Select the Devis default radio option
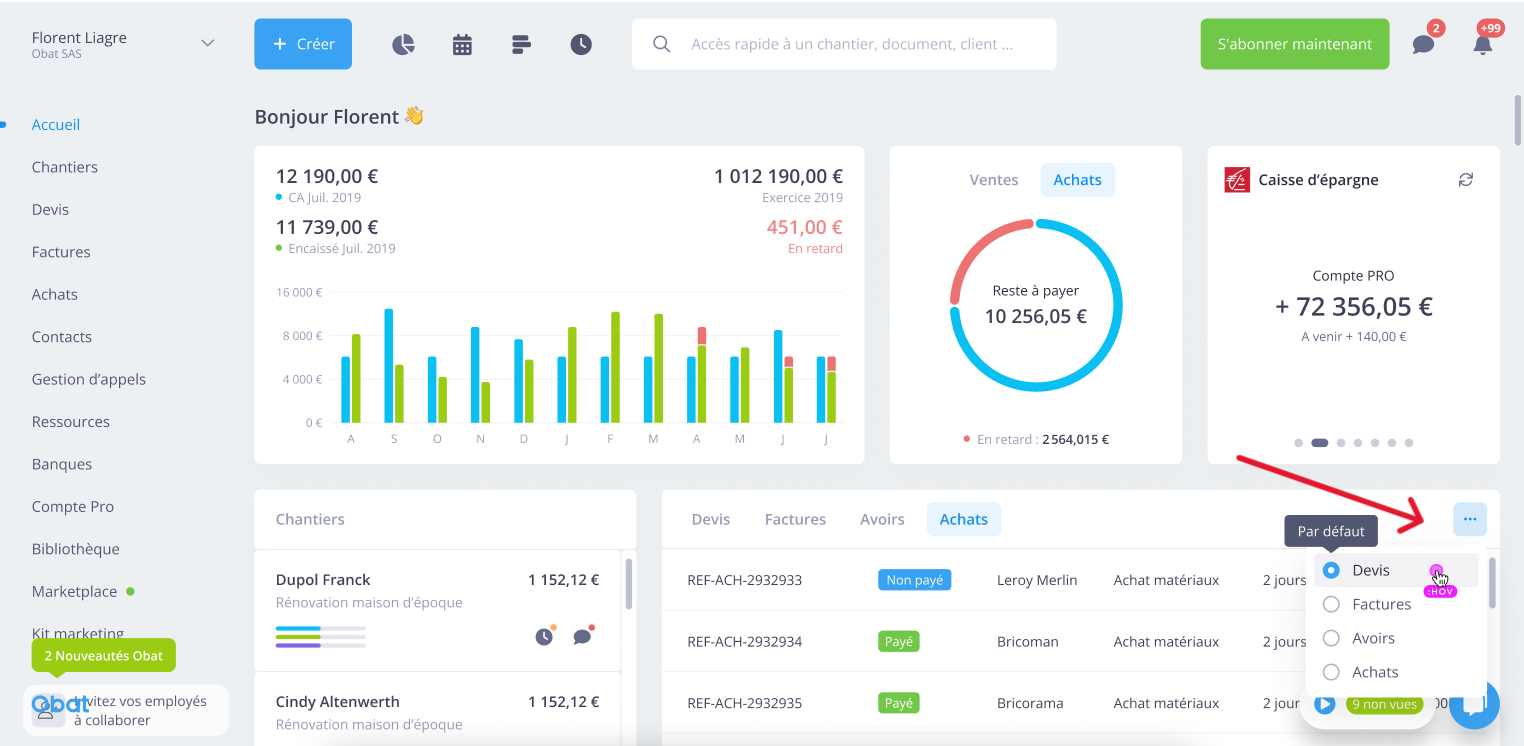1524x746 pixels. [x=1331, y=570]
